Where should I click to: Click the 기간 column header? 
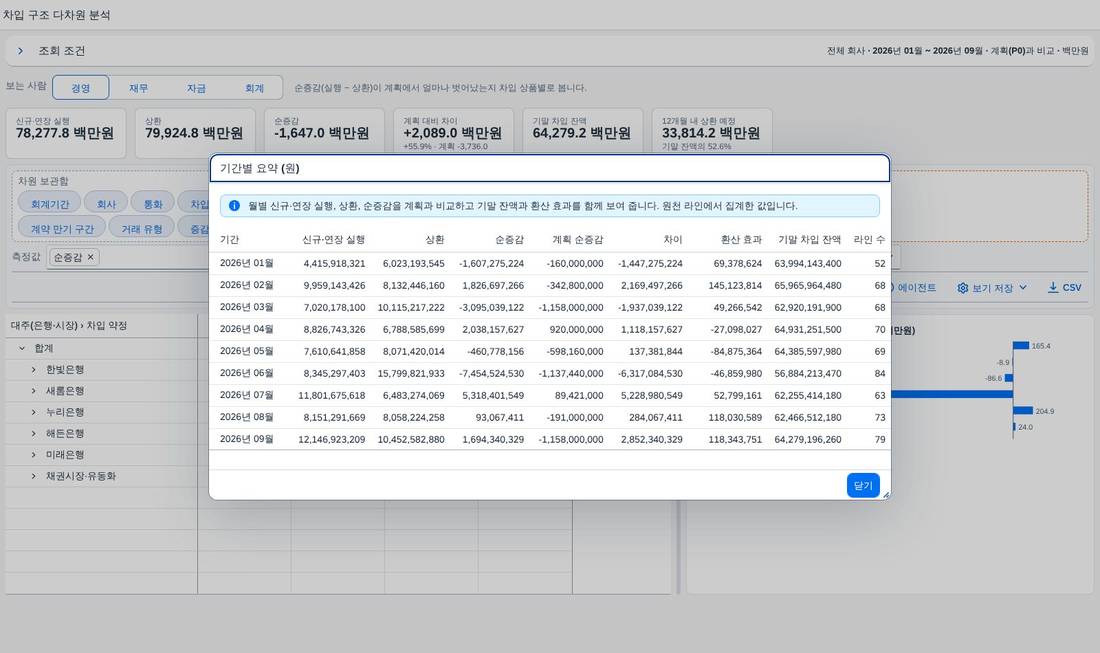[x=229, y=239]
